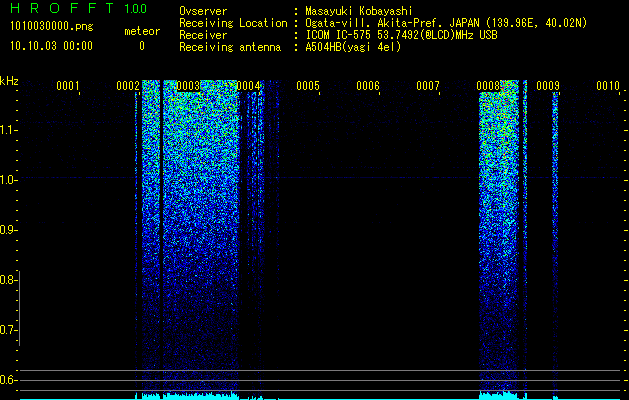Image resolution: width=629 pixels, height=400 pixels.
Task: Select the Ogata-vill. Akita-Pref. JAPAN location text
Action: coord(446,23)
